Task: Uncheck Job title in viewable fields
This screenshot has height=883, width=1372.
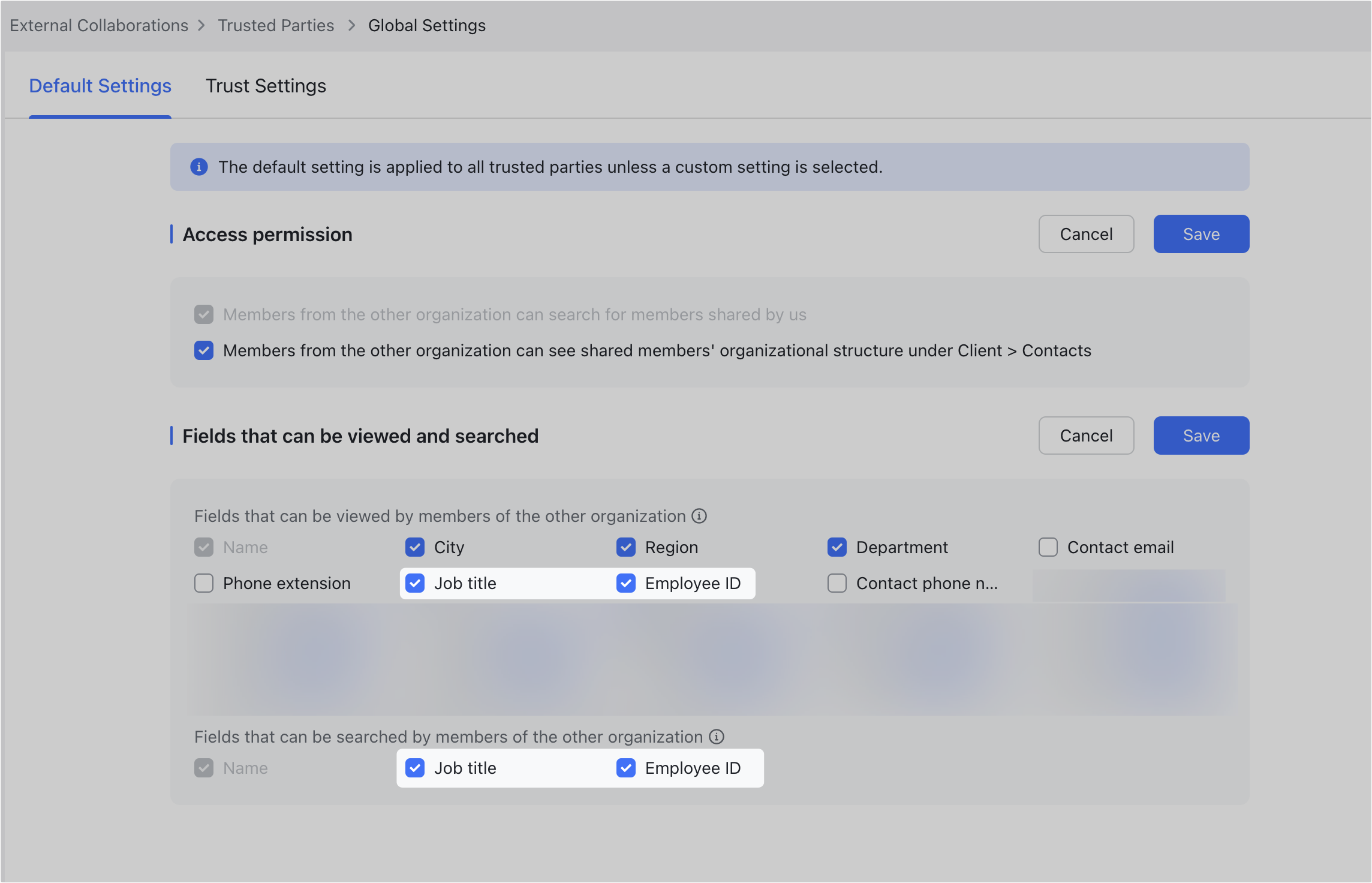Action: (x=415, y=583)
